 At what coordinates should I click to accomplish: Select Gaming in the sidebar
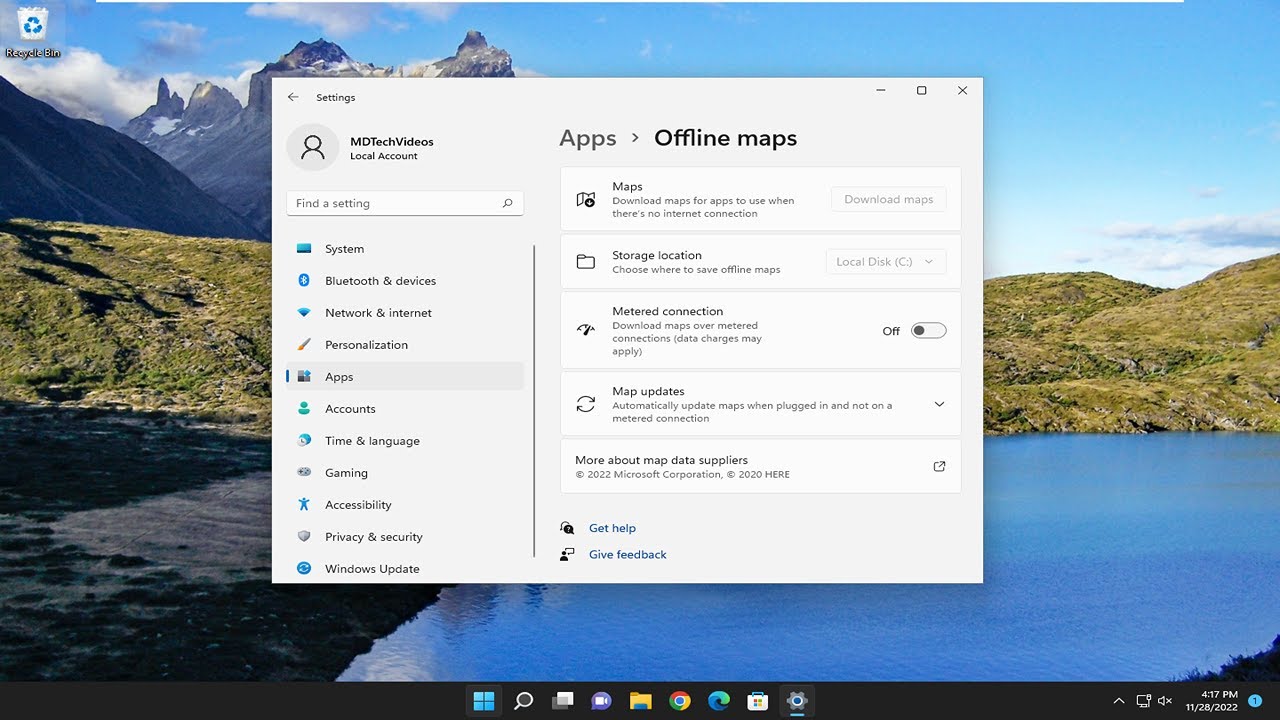(x=405, y=473)
